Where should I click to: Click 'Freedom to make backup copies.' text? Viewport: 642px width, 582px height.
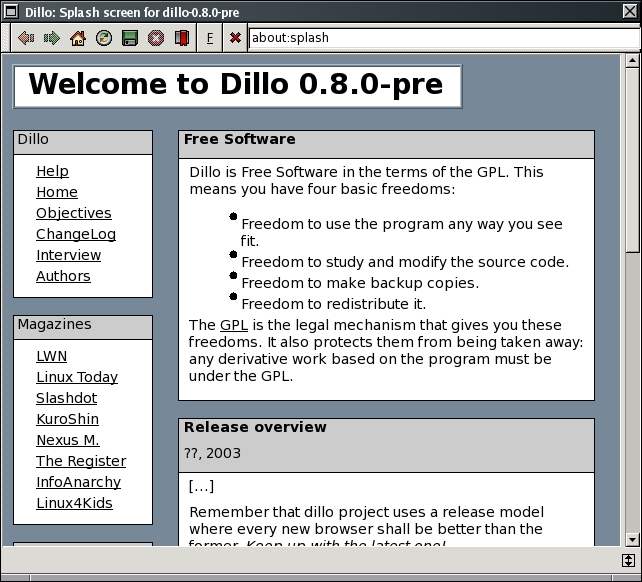(360, 283)
